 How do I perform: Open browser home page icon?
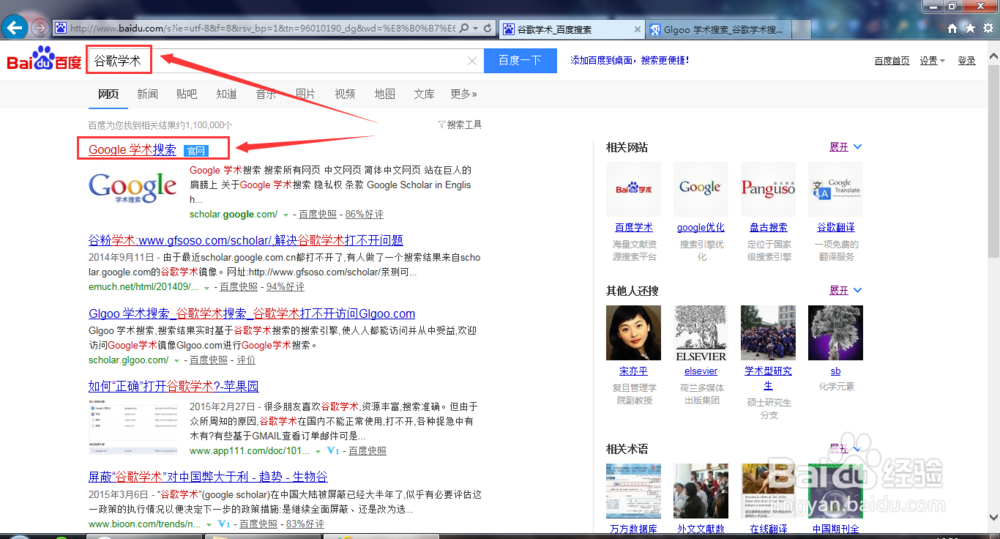(x=952, y=28)
